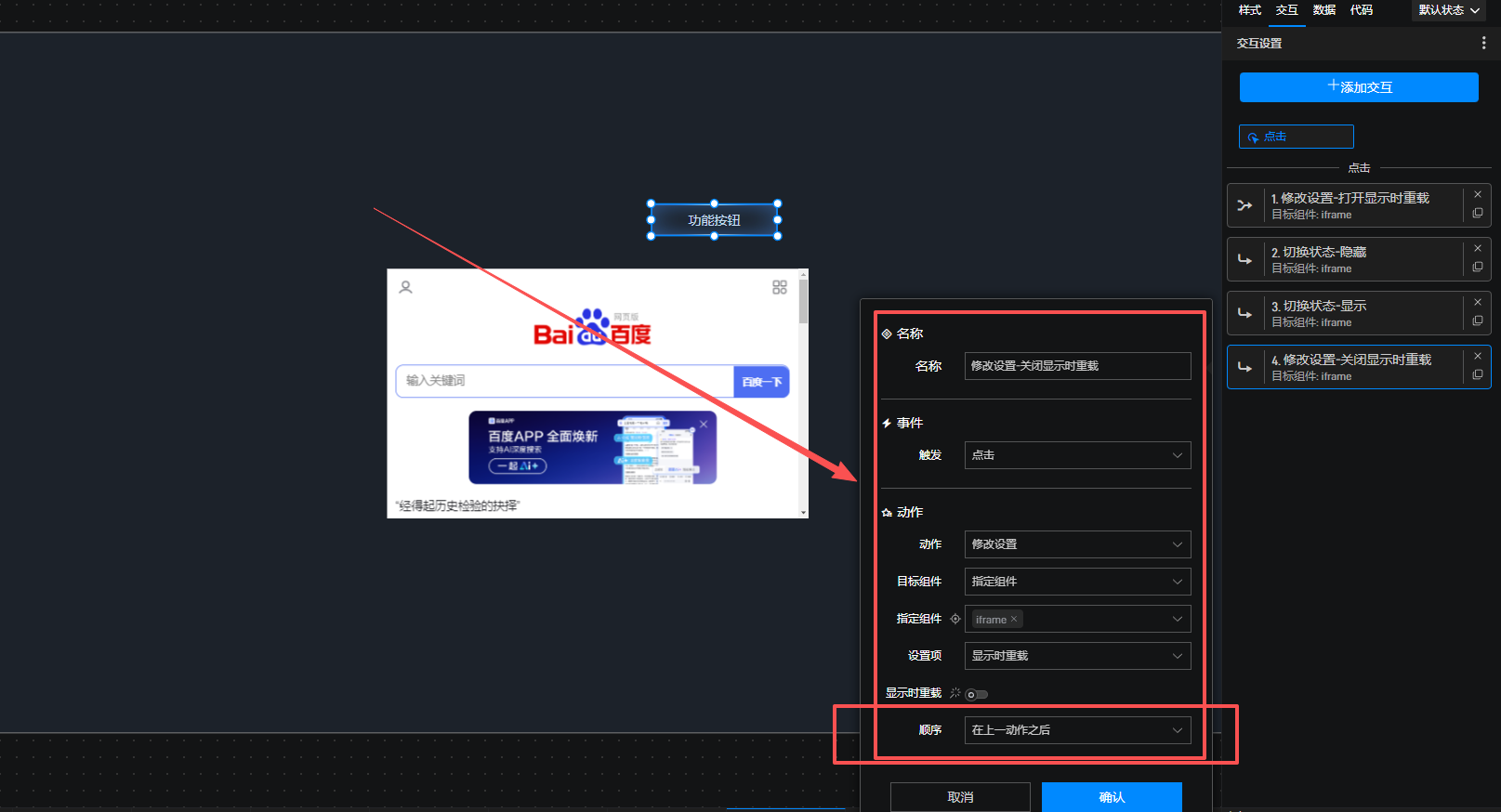
Task: Expand the 触发 dropdown showing 点击
Action: click(1077, 455)
